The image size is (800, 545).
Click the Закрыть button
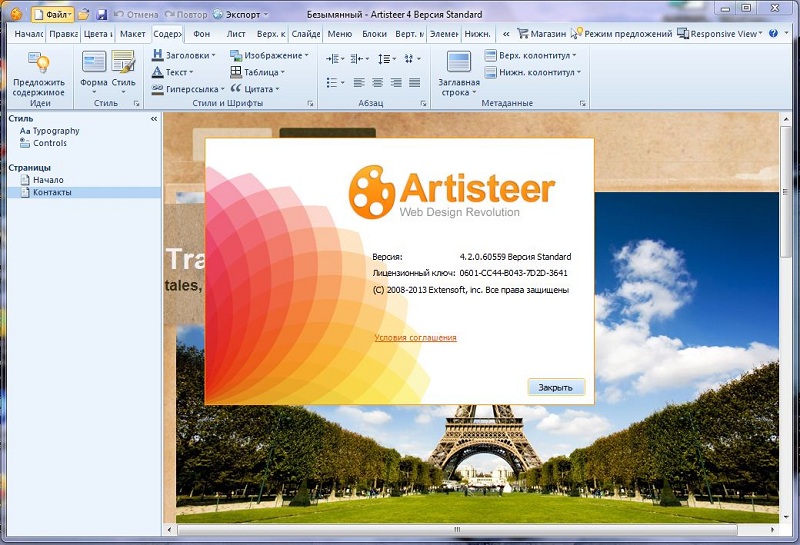(x=556, y=387)
